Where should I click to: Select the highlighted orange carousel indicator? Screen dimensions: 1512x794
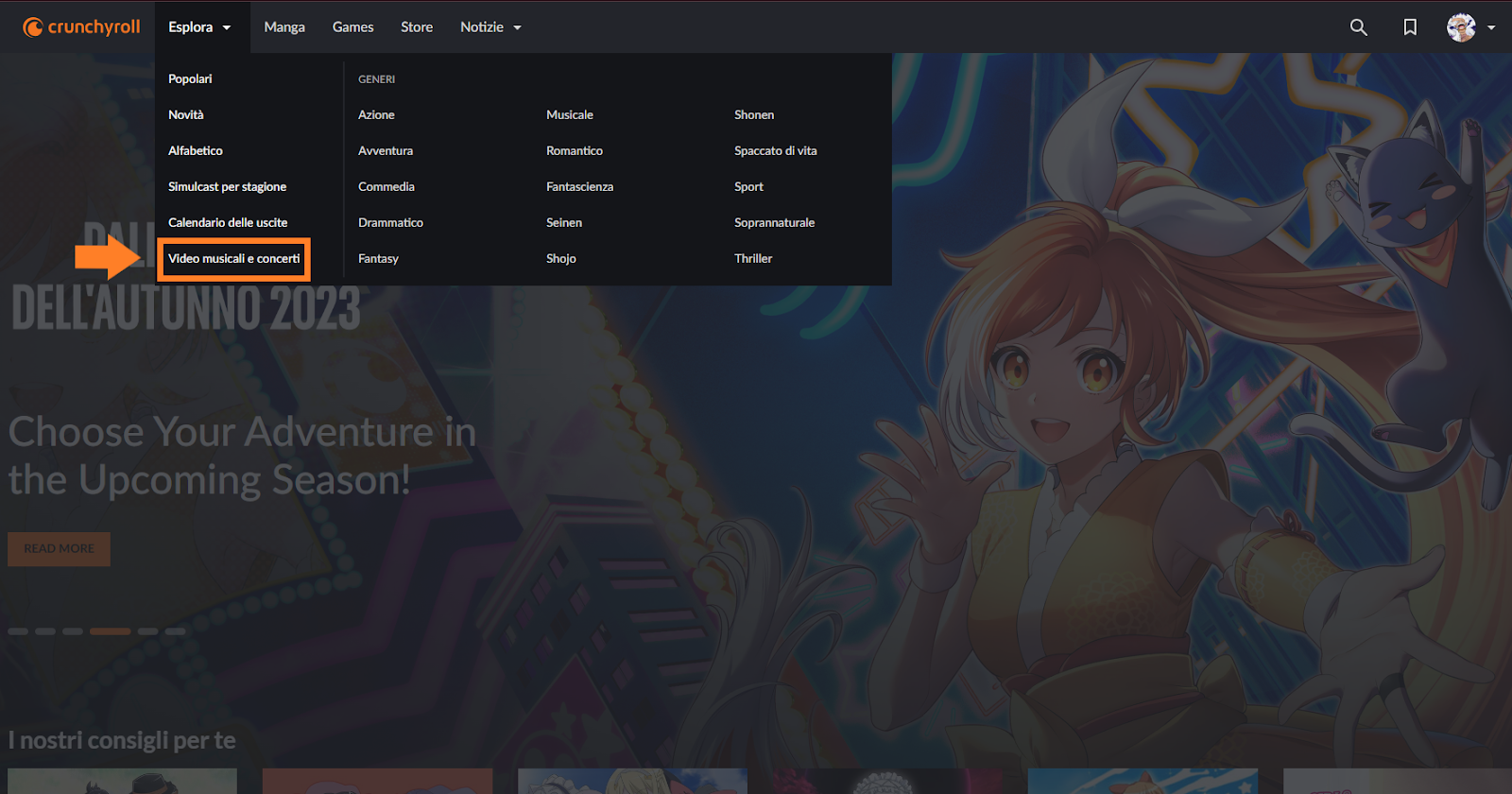[110, 630]
